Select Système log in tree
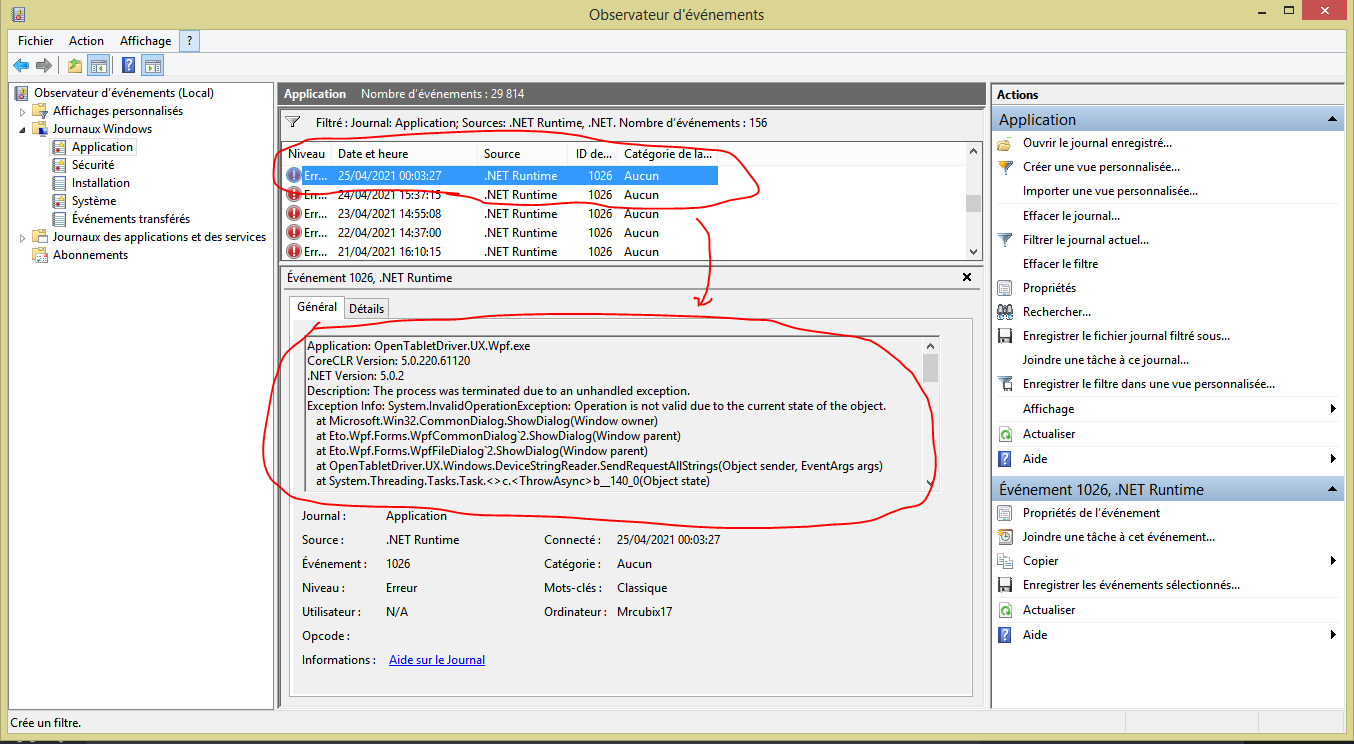The image size is (1354, 744). (x=94, y=201)
